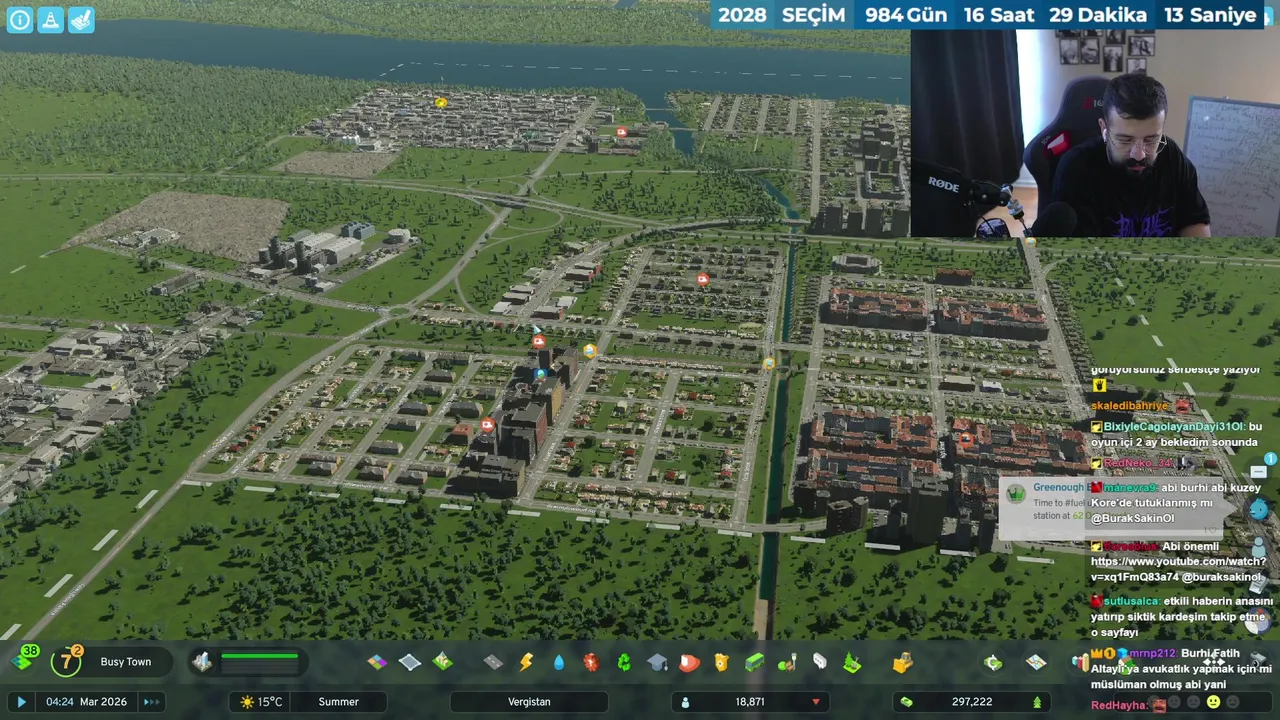The width and height of the screenshot is (1280, 720).
Task: Change simulation speed with the triple-arrow button
Action: tap(152, 702)
